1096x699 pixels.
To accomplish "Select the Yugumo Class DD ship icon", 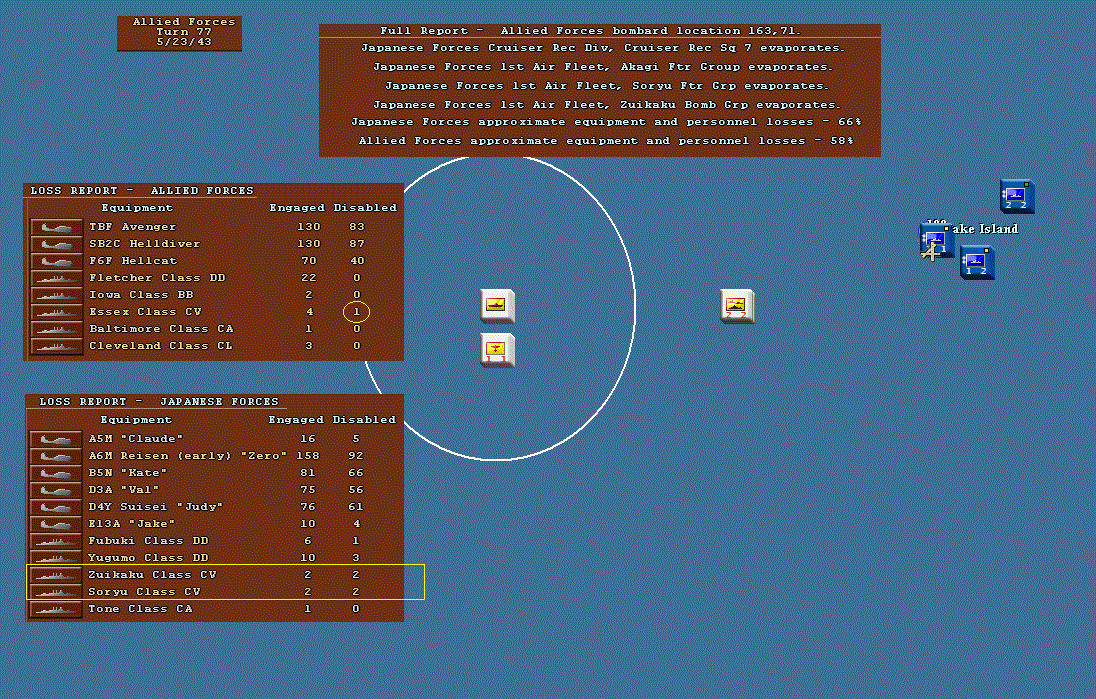I will click(56, 558).
